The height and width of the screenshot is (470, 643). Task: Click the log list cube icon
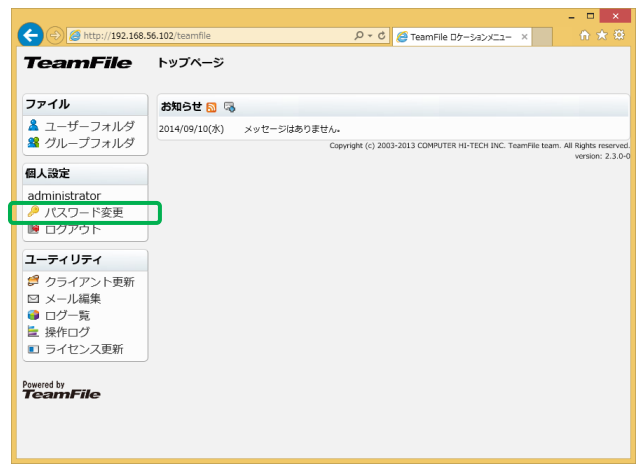click(x=33, y=315)
